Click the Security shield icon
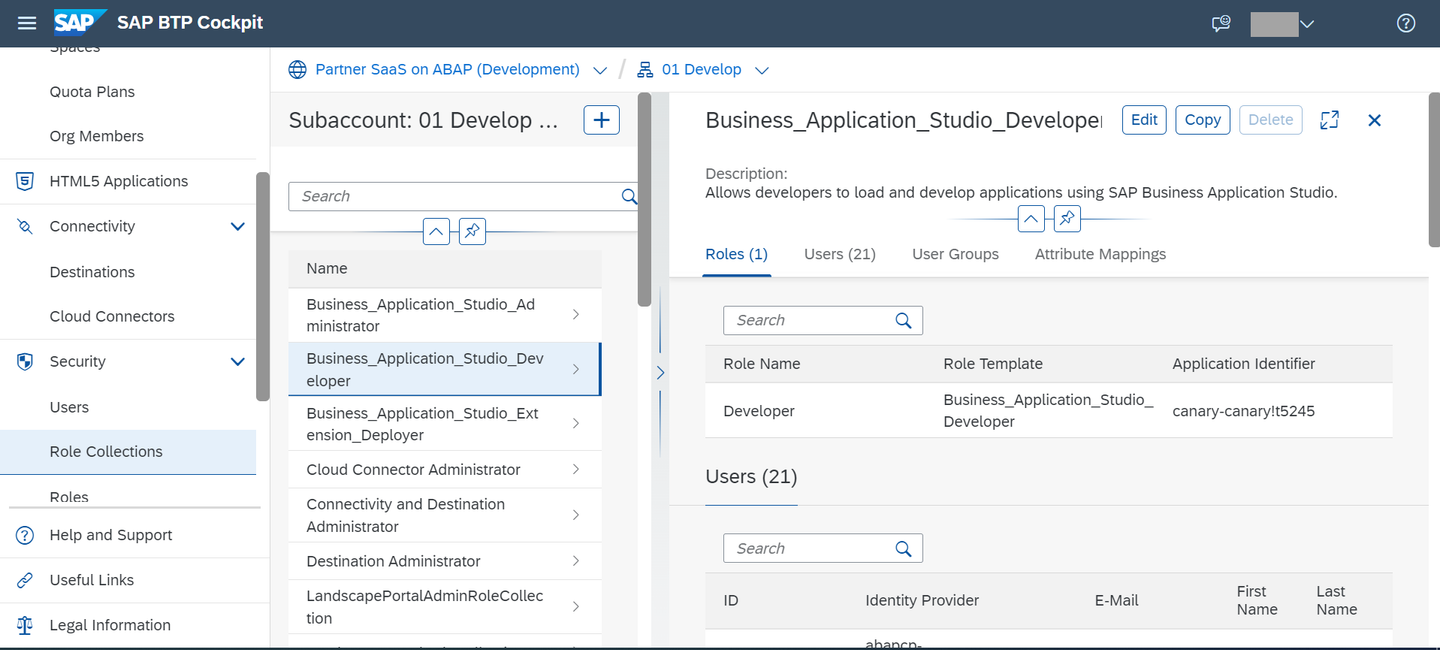The height and width of the screenshot is (650, 1440). (25, 362)
